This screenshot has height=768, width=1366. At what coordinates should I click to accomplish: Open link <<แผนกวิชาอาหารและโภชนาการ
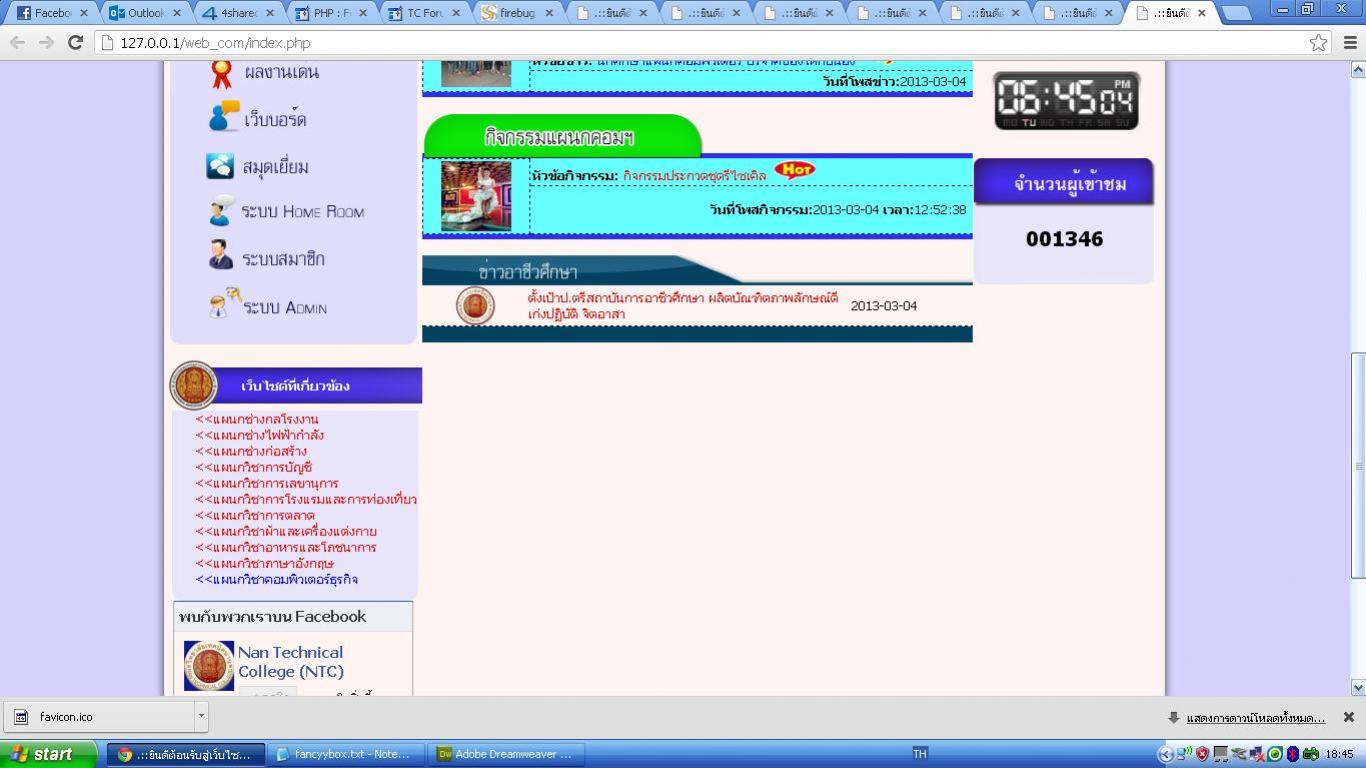tap(286, 547)
